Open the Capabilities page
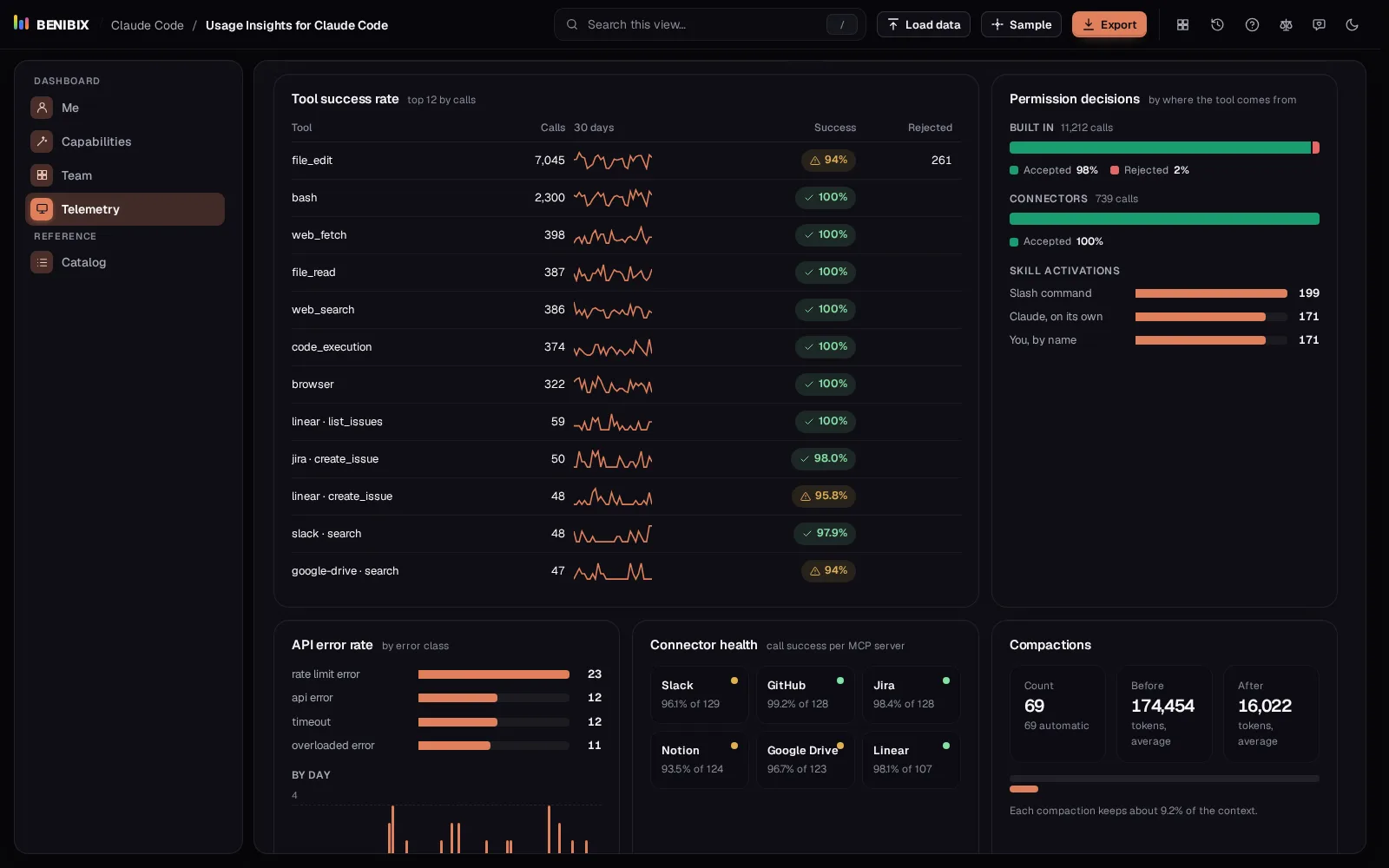 click(125, 141)
